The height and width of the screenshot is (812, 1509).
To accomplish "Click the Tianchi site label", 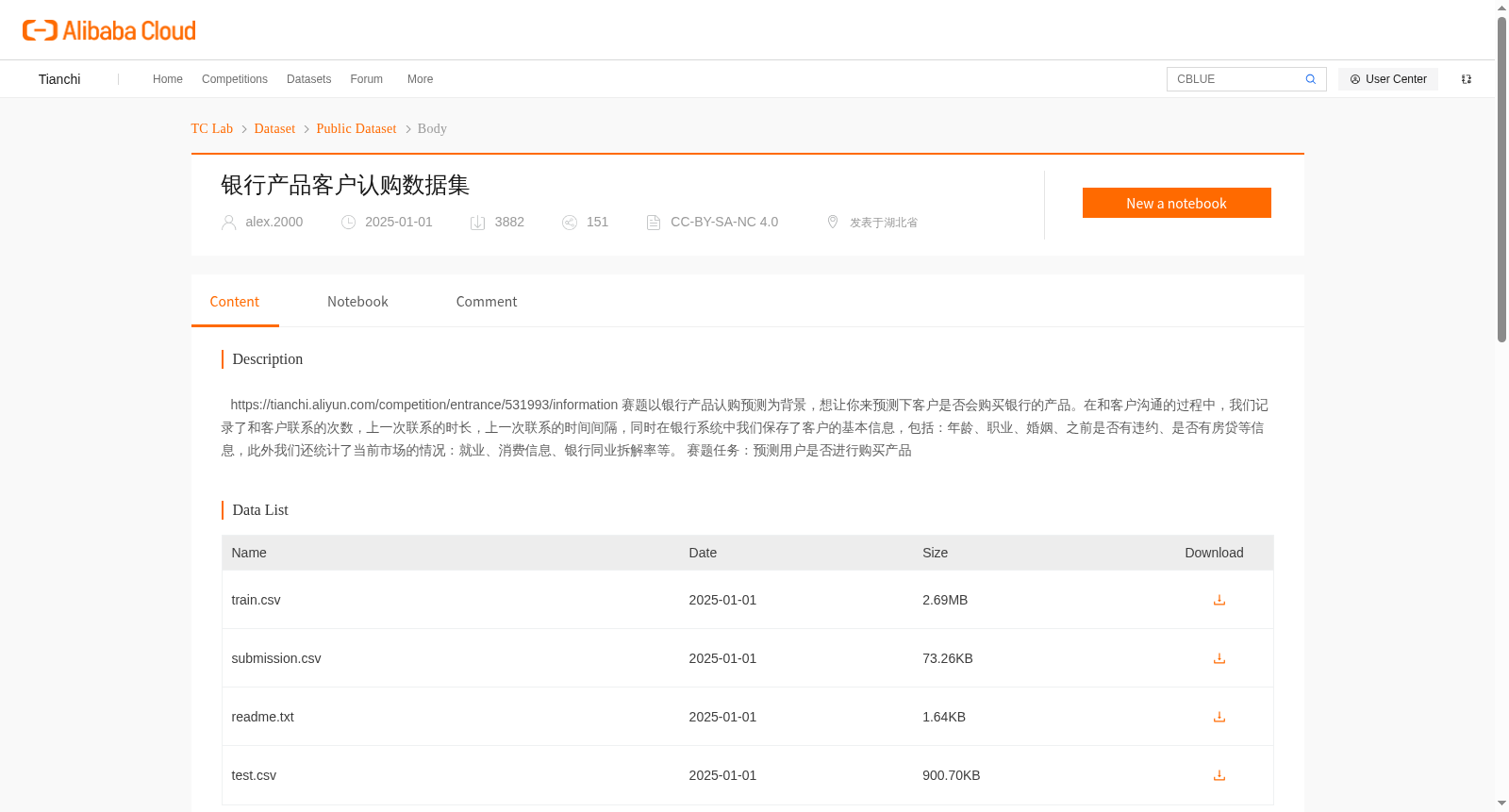I will point(59,79).
